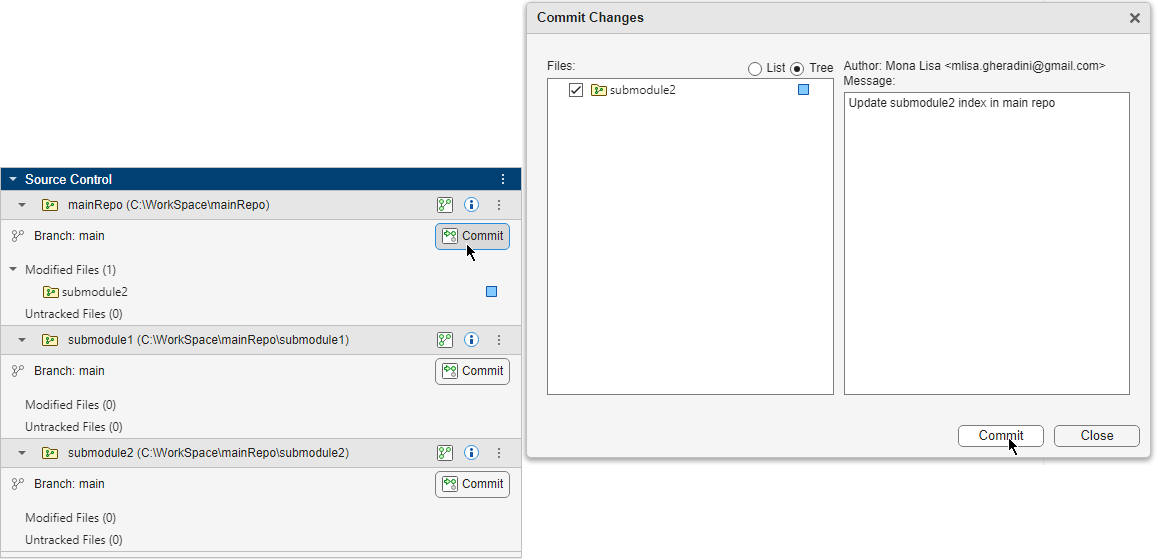1157x559 pixels.
Task: Open more options menu for submodule2
Action: pos(499,453)
